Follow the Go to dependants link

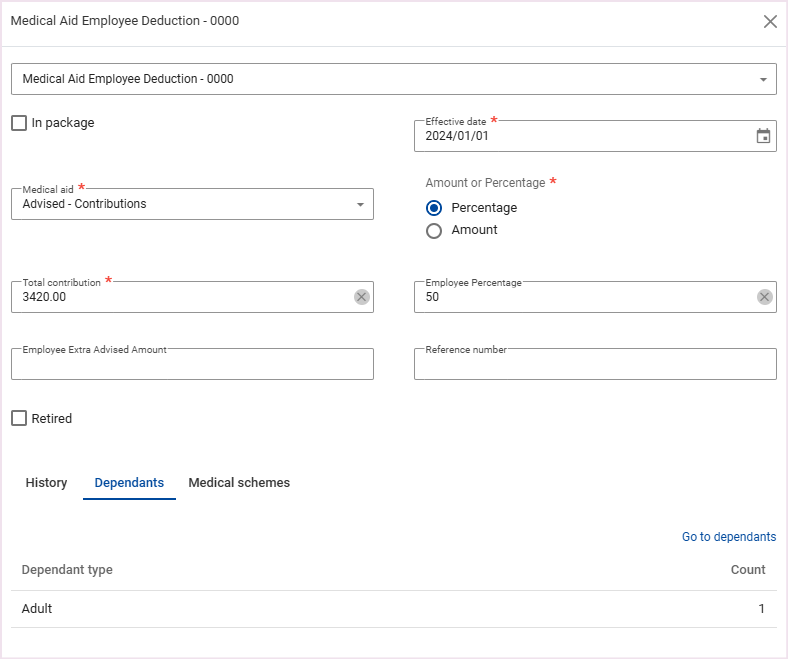[x=728, y=537]
